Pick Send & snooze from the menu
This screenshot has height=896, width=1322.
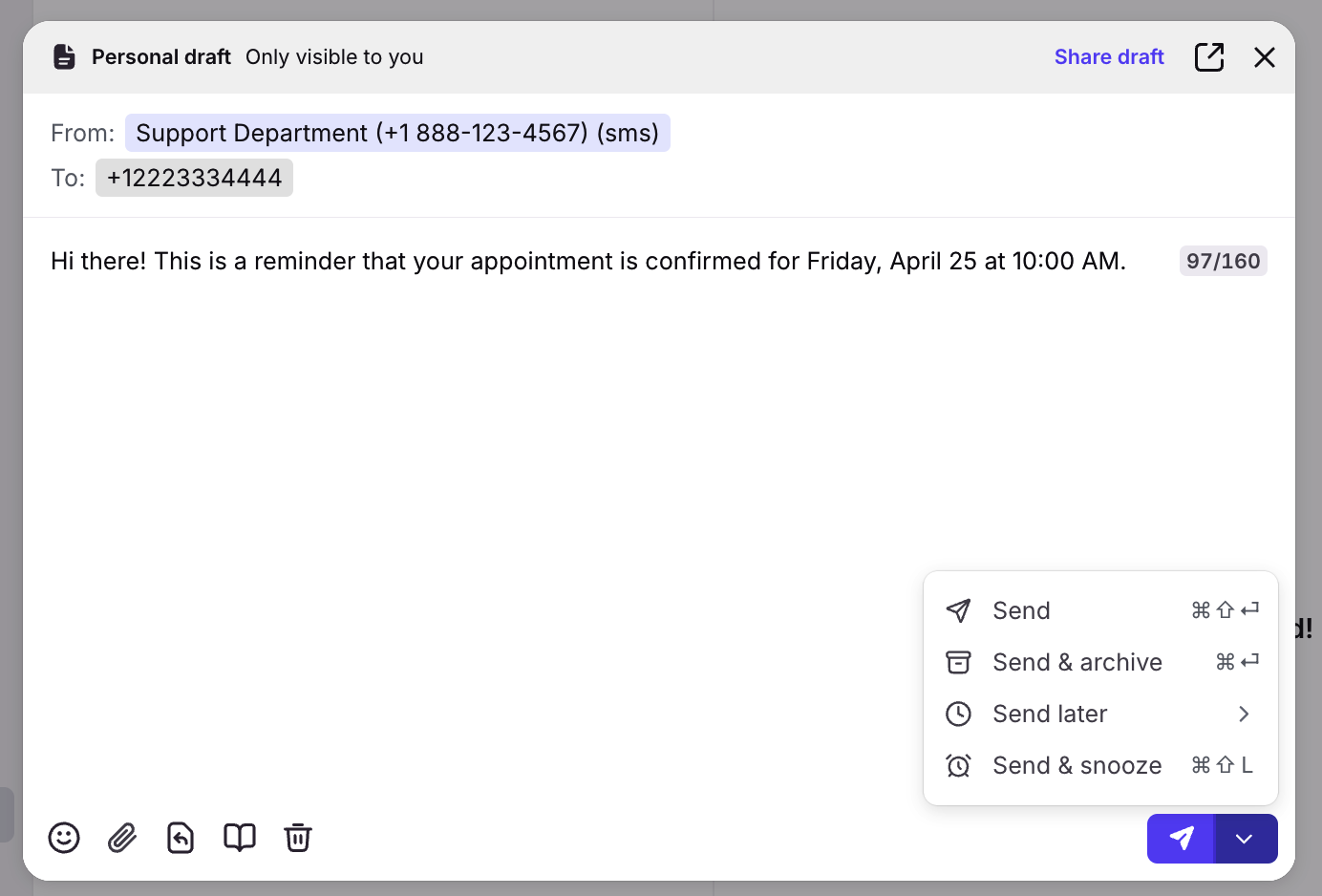(x=1077, y=765)
